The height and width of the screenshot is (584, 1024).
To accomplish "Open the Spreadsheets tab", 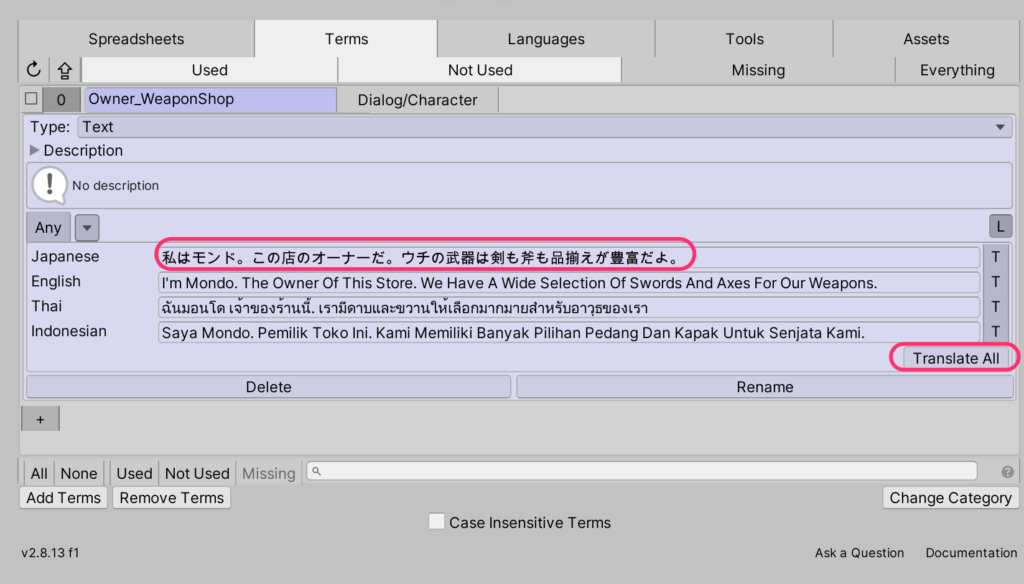I will click(x=136, y=39).
